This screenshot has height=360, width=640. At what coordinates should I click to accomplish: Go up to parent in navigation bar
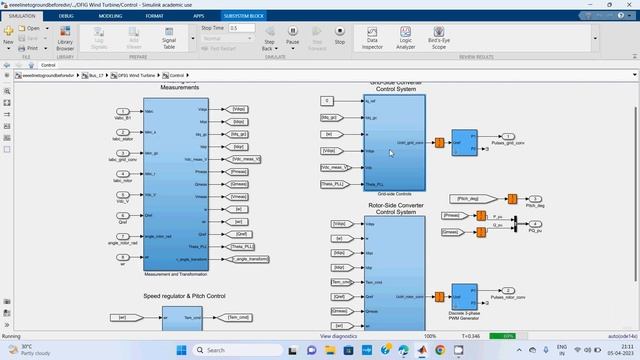click(x=31, y=65)
